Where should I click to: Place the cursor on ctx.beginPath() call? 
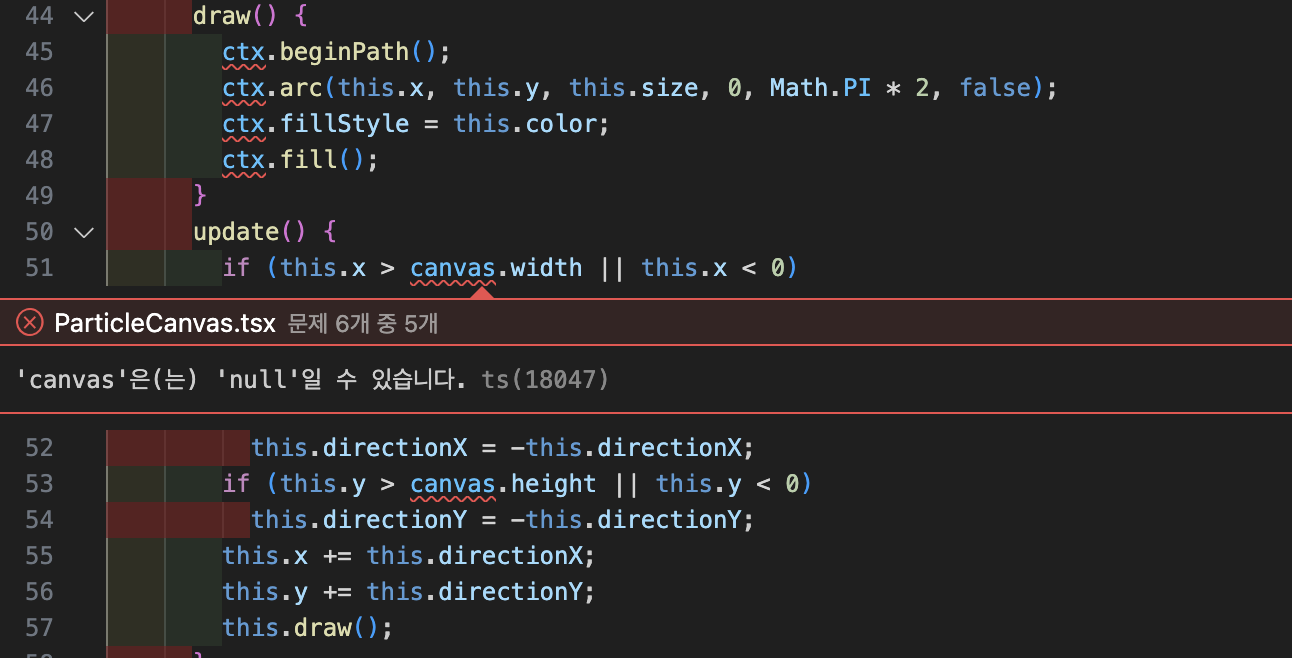tap(331, 52)
